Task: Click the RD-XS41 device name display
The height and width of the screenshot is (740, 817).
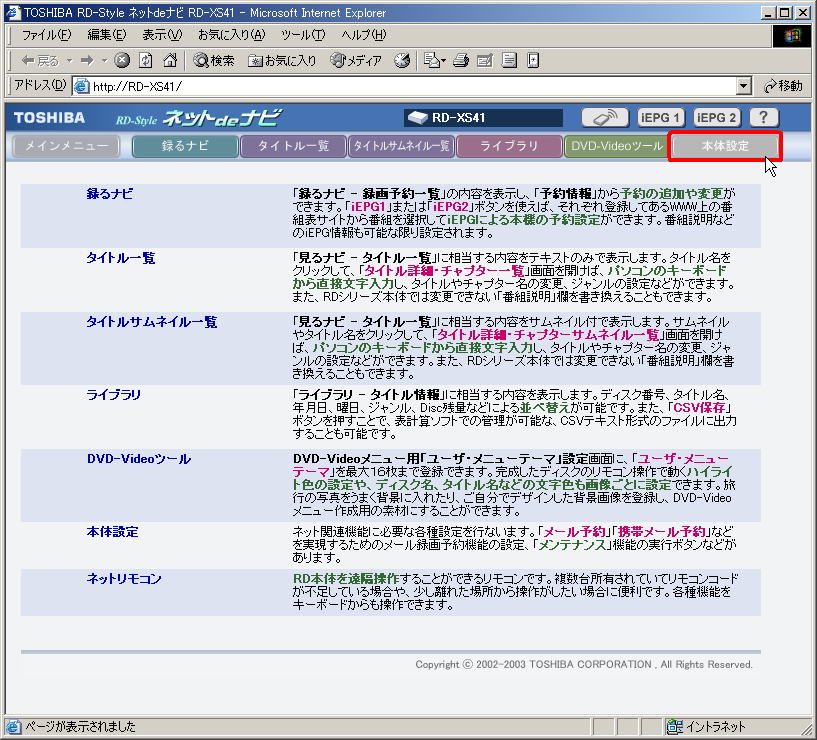Action: pyautogui.click(x=483, y=118)
